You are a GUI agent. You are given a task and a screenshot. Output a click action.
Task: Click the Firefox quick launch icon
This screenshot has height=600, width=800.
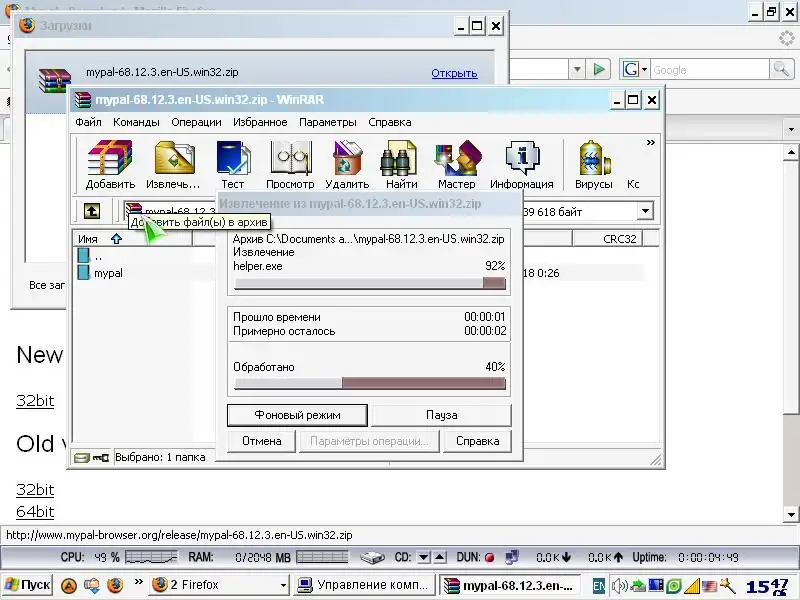[115, 585]
